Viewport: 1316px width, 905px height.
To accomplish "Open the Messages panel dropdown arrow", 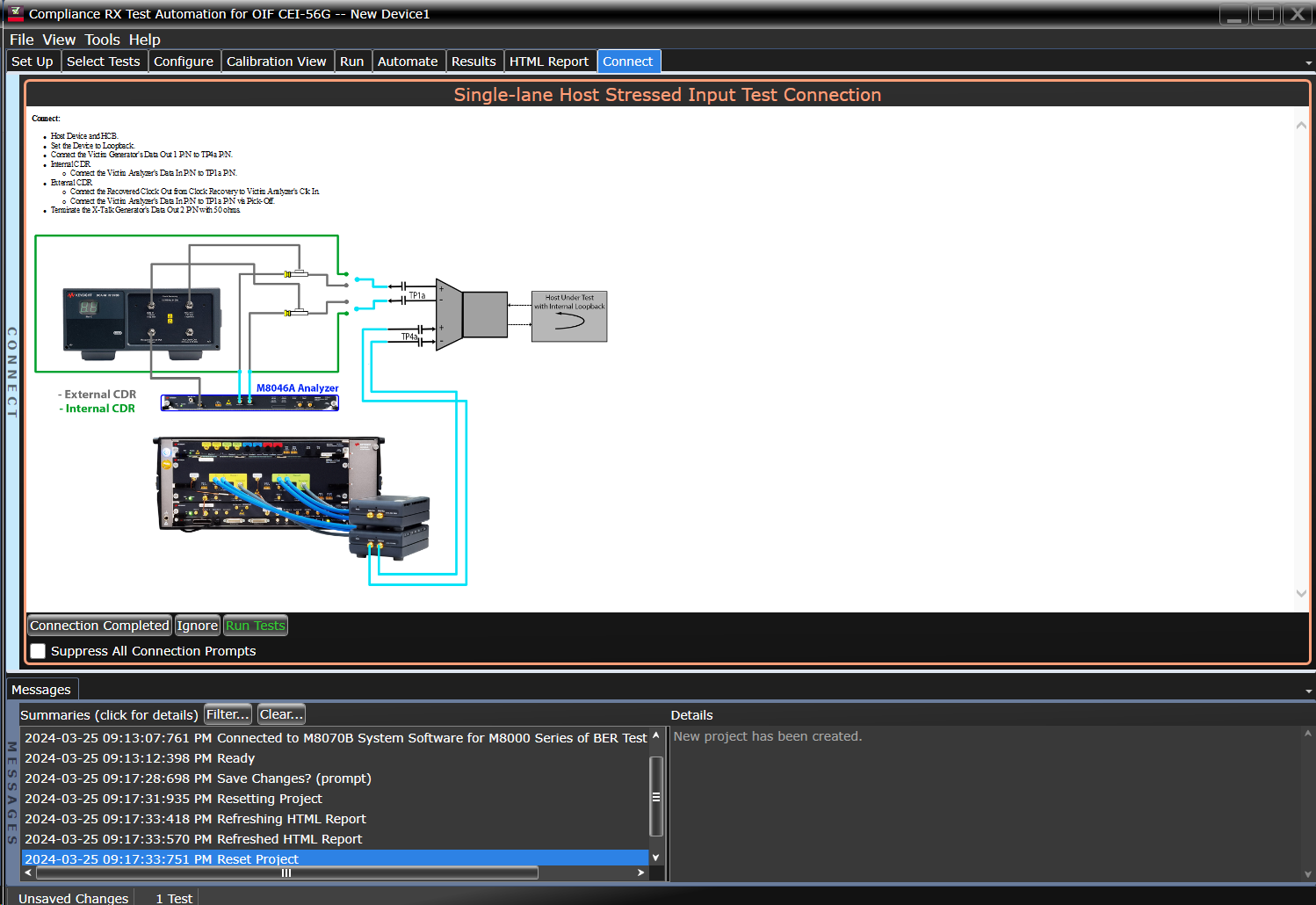I will click(1308, 691).
